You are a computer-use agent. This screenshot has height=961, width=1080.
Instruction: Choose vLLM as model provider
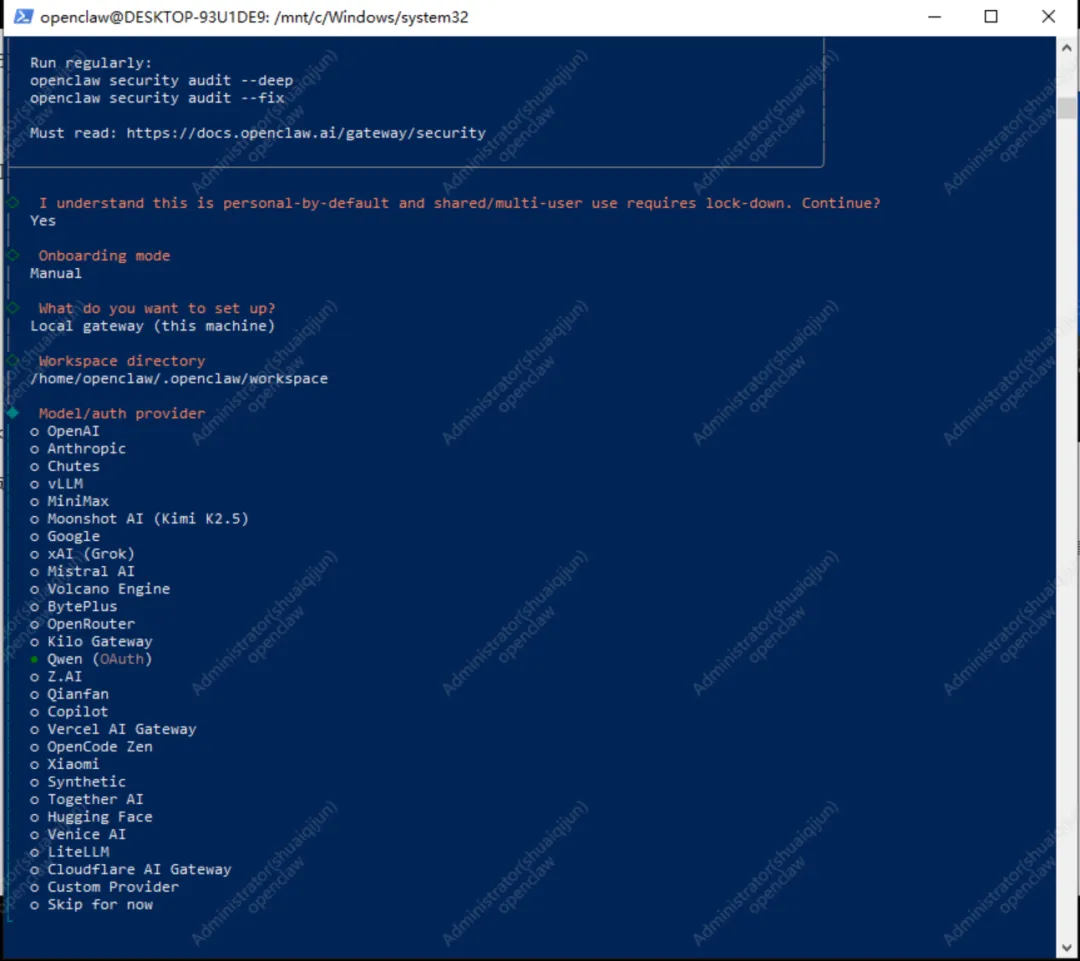56,484
